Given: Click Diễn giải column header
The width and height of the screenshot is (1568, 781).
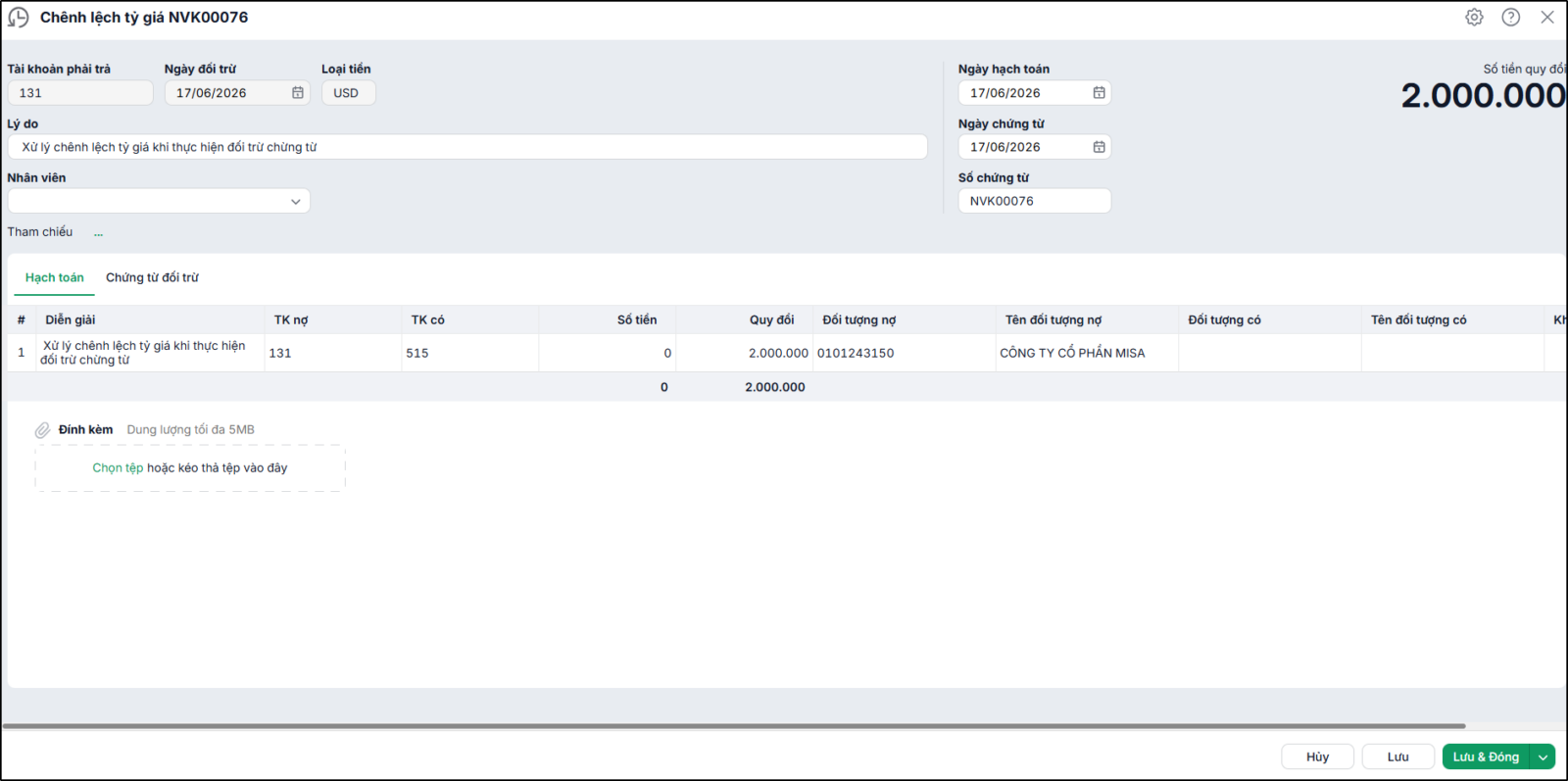Looking at the screenshot, I should click(x=150, y=320).
